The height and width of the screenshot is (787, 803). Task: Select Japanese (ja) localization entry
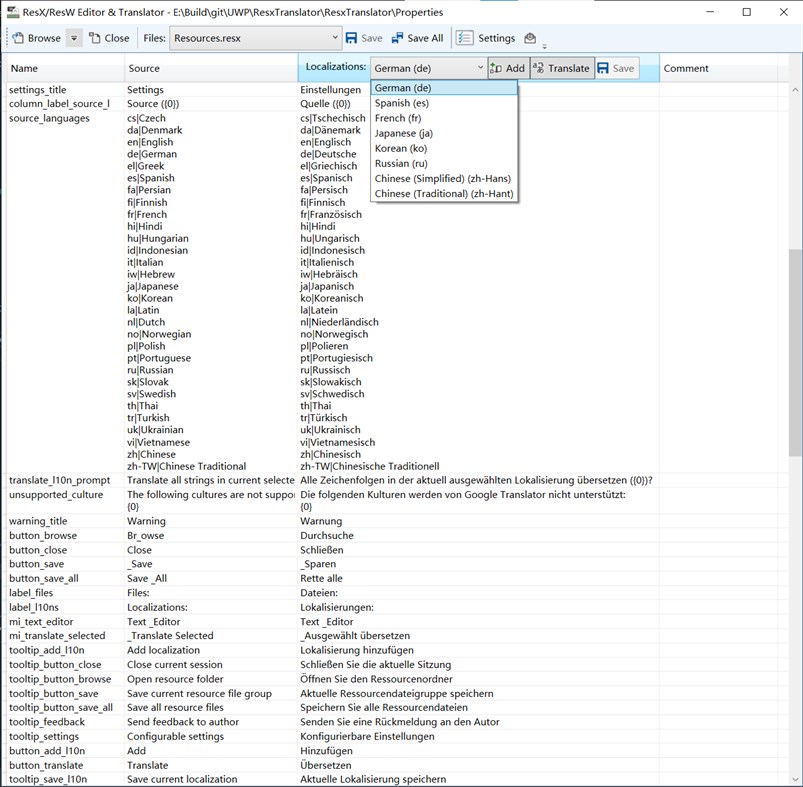[404, 132]
